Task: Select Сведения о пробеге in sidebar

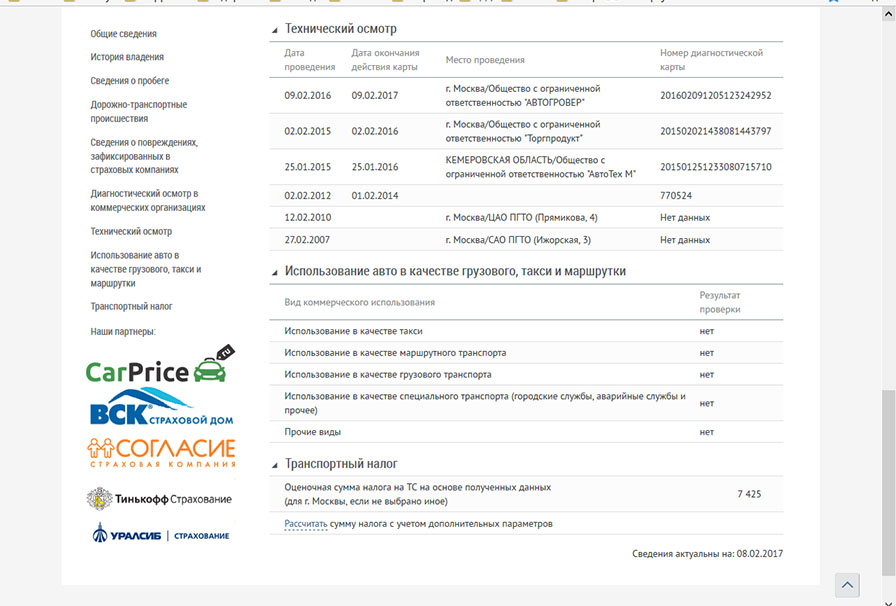Action: tap(130, 81)
